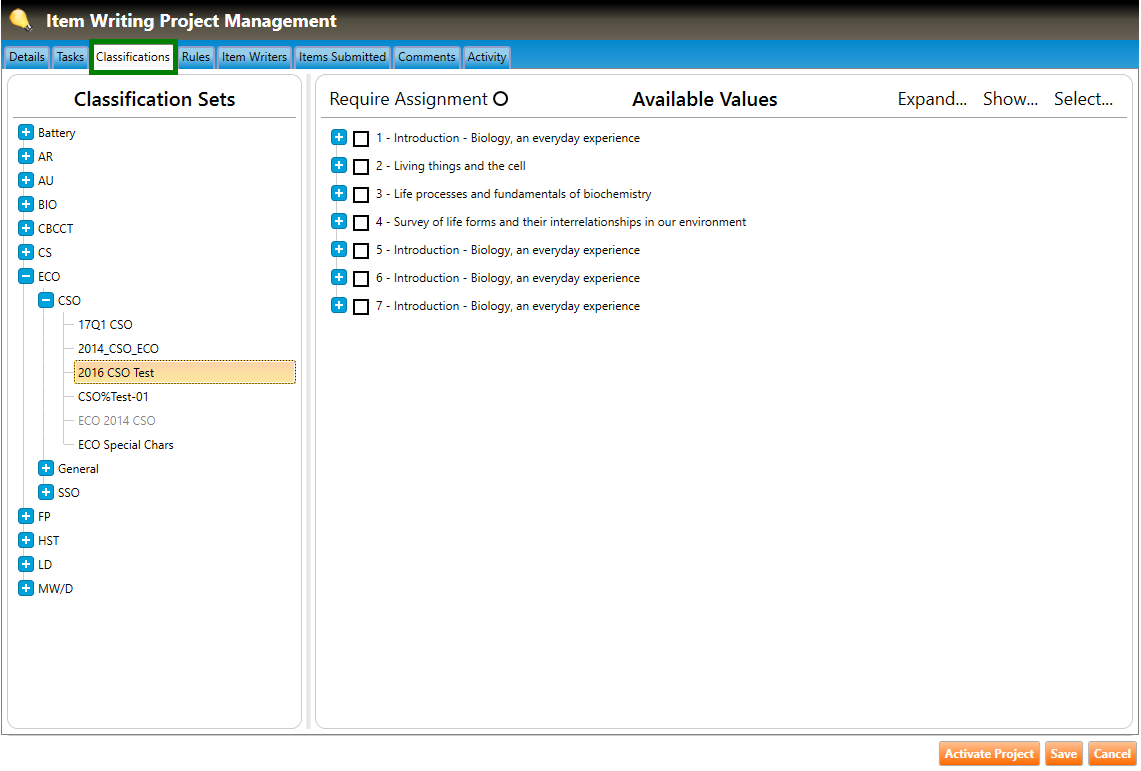Open the Select... options menu
The image size is (1141, 771).
1083,99
